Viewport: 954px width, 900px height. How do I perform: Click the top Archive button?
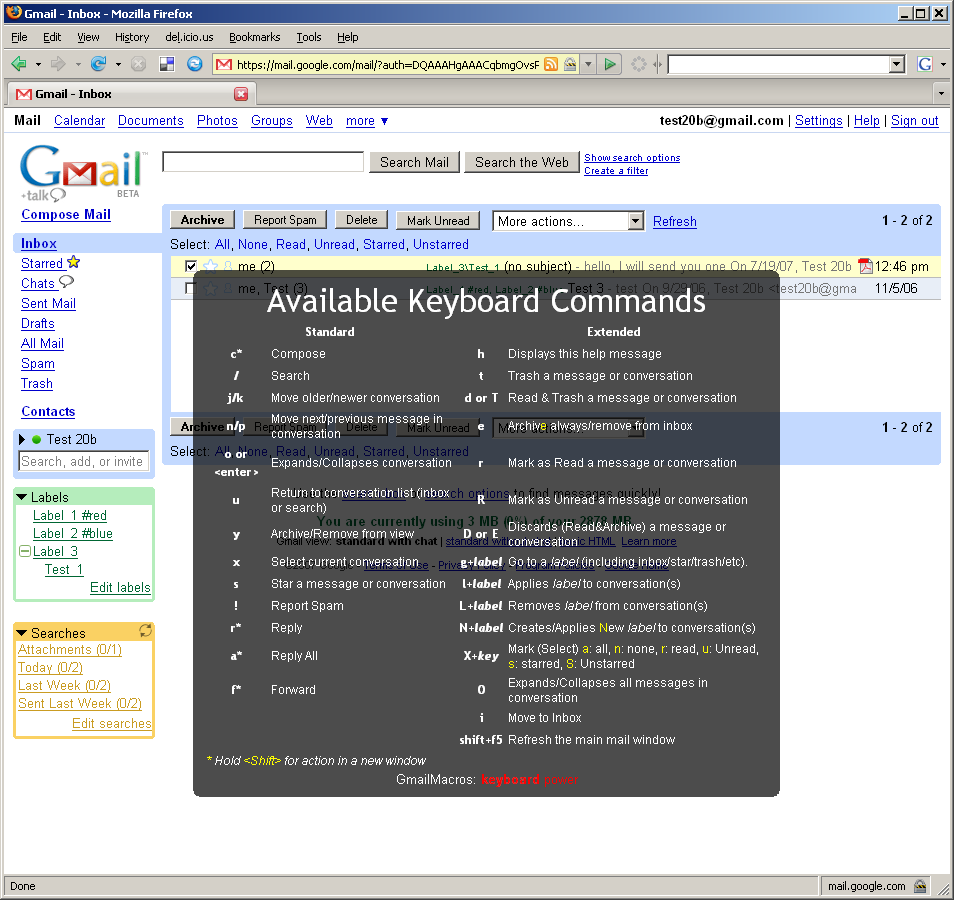coord(202,220)
